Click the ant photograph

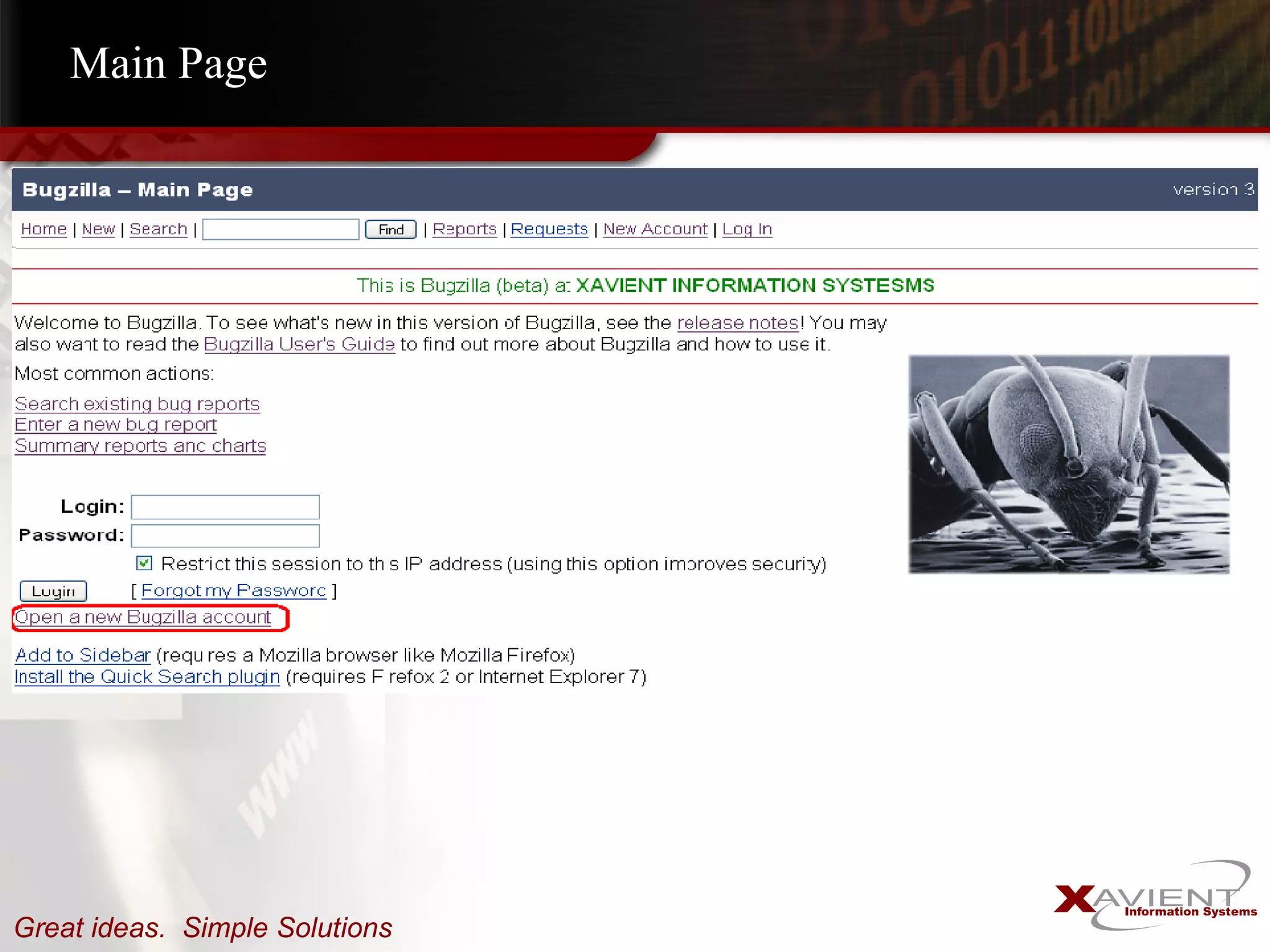pyautogui.click(x=1069, y=464)
